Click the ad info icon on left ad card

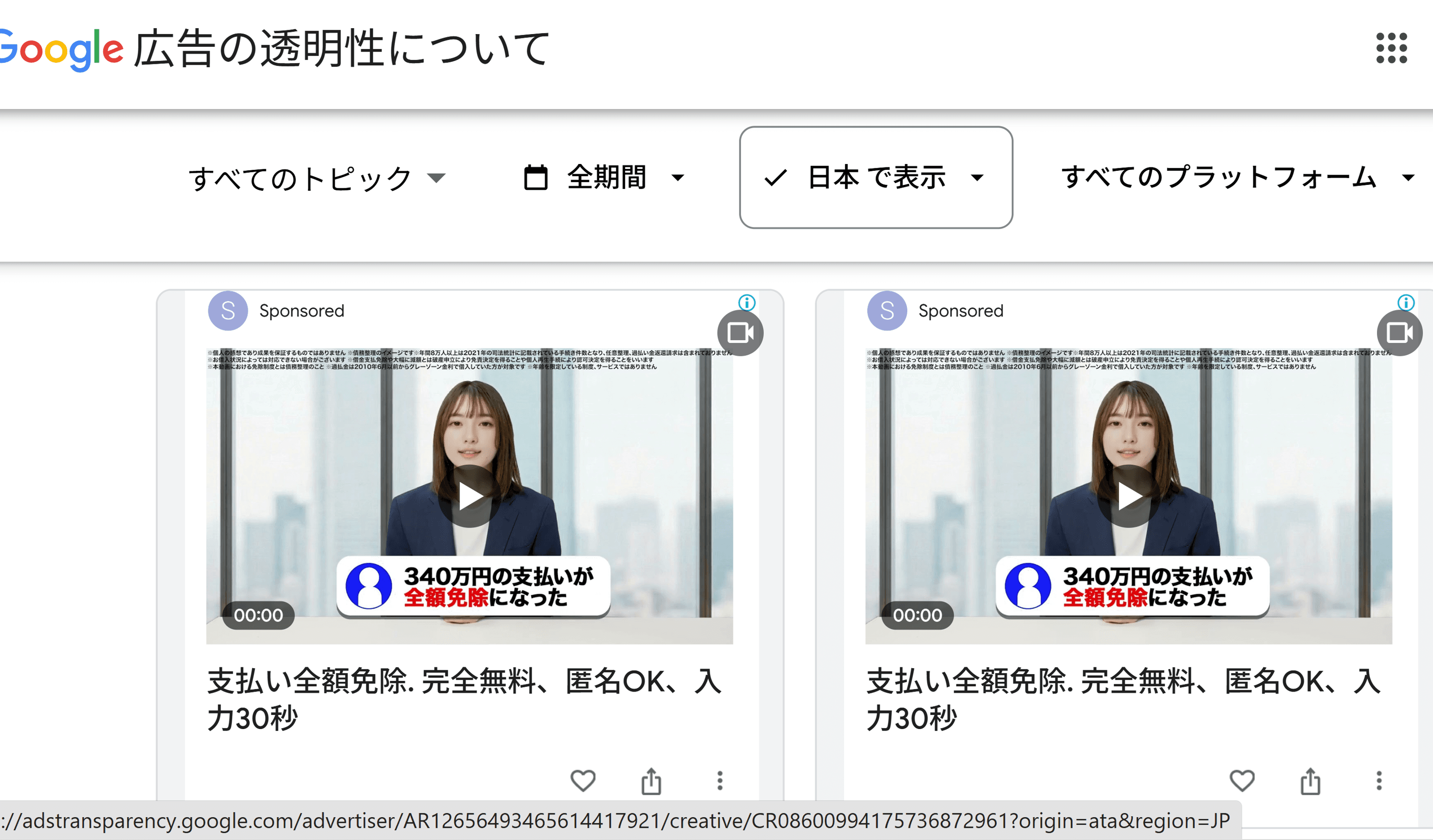[747, 303]
